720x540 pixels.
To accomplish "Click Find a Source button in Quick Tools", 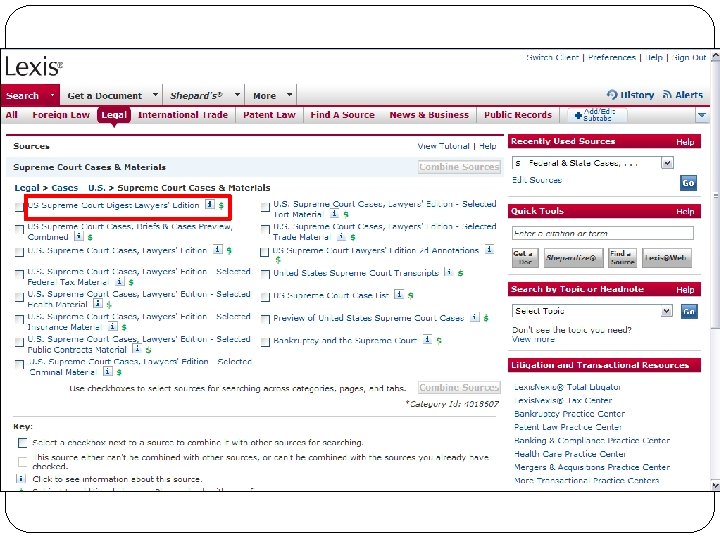I will 622,258.
